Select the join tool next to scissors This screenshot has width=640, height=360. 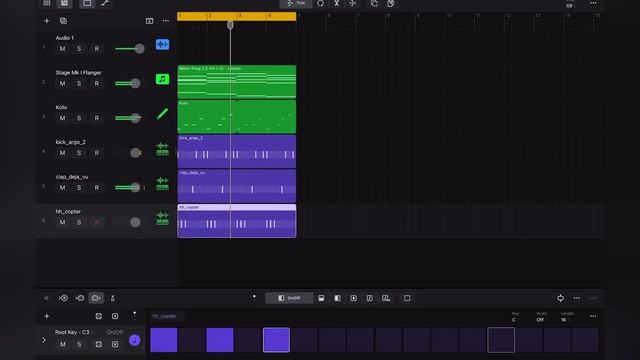click(x=353, y=3)
